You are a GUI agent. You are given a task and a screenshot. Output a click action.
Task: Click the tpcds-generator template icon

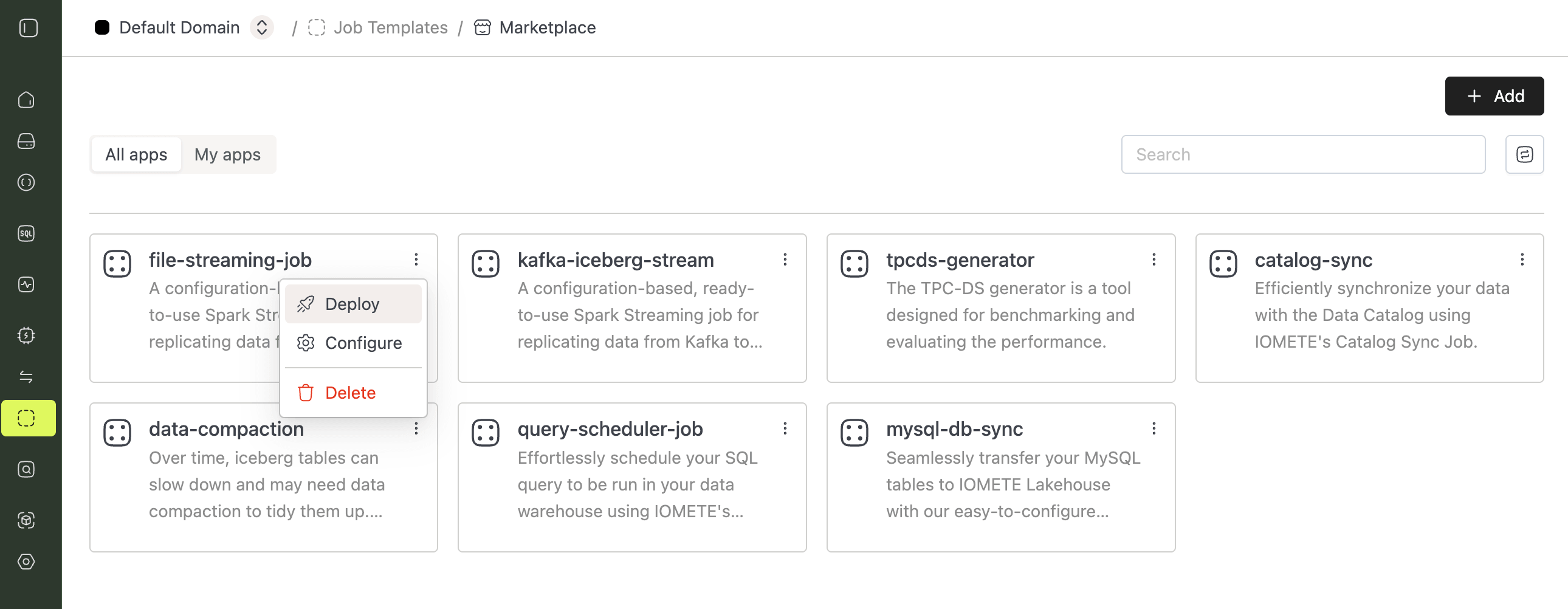pos(854,264)
